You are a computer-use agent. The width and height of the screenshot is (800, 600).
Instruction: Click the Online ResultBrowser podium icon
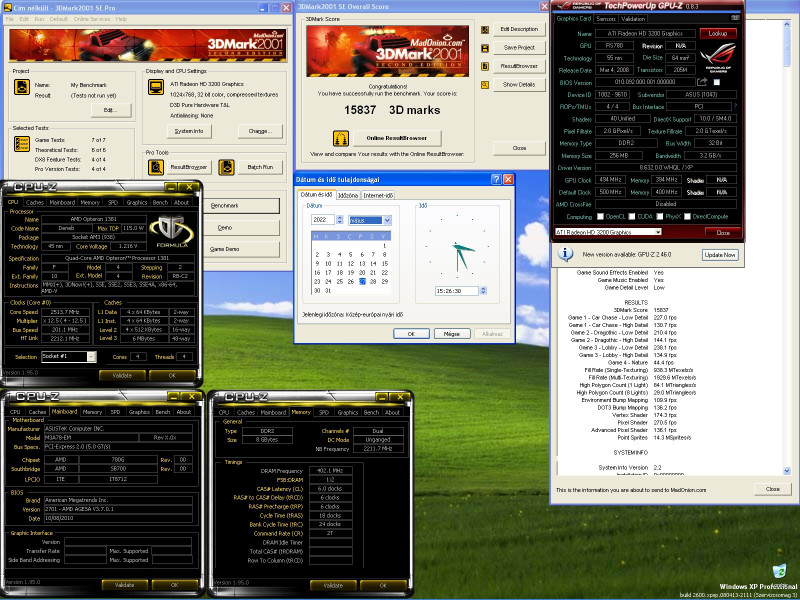point(341,138)
